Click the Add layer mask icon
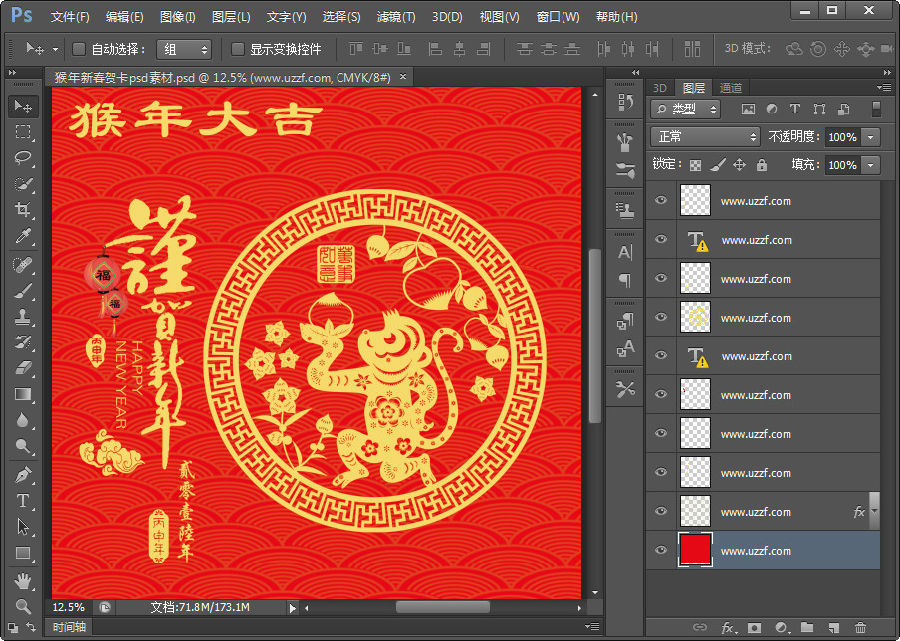This screenshot has width=900, height=641. point(754,628)
